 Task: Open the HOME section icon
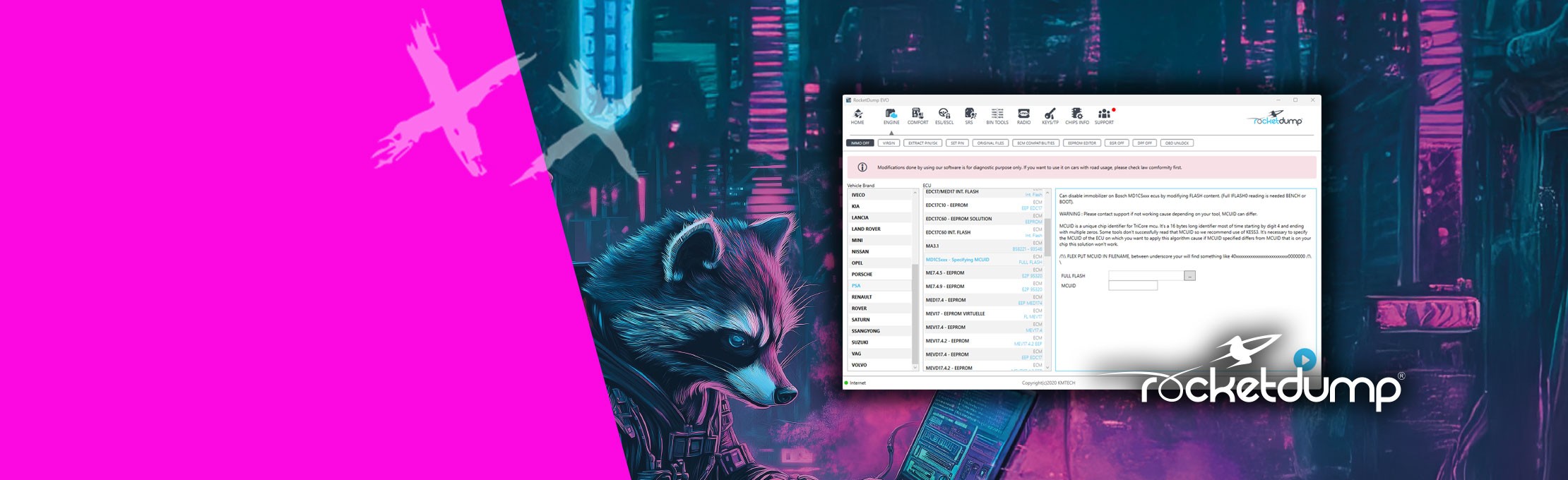857,116
